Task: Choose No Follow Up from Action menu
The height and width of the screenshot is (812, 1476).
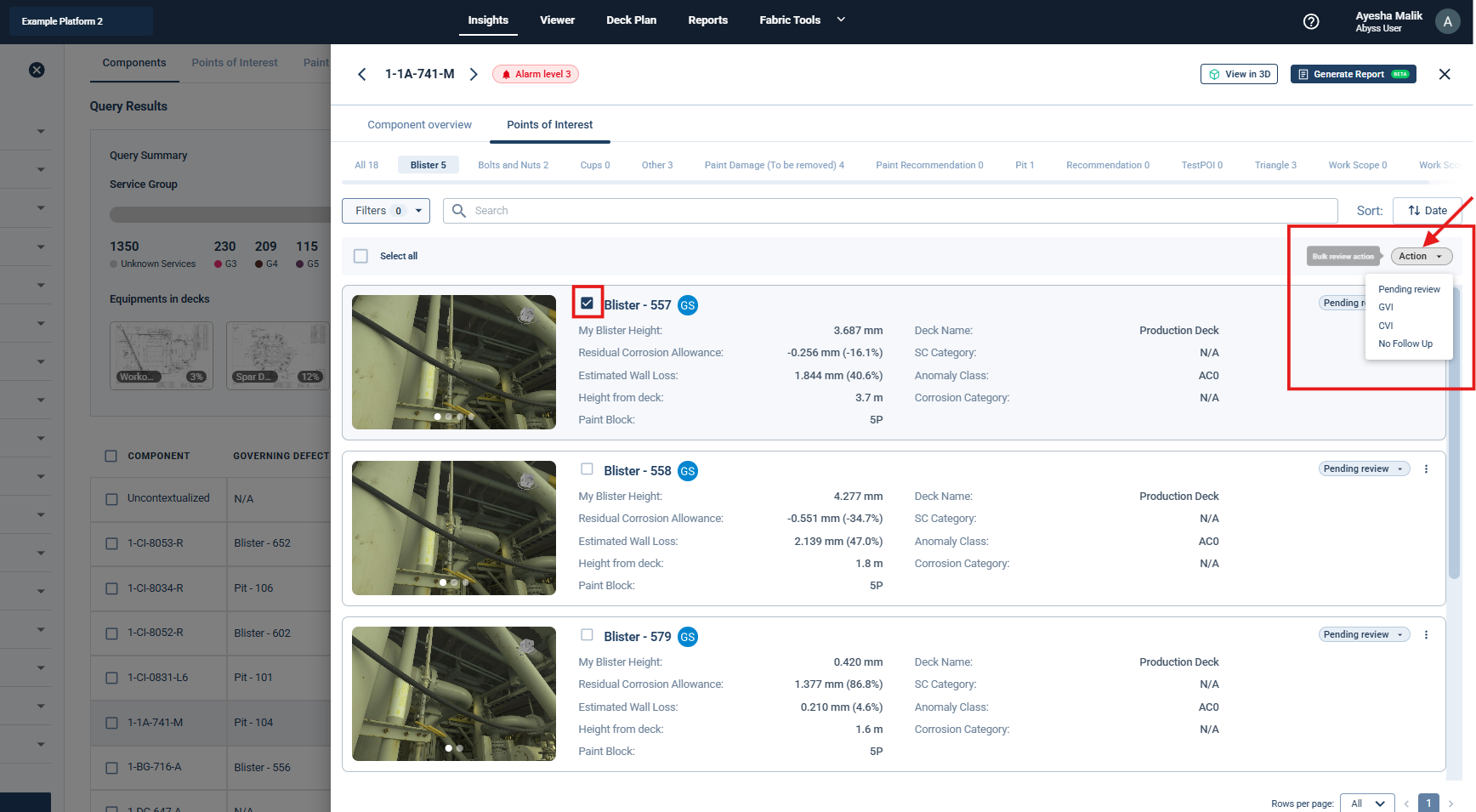Action: click(x=1405, y=344)
